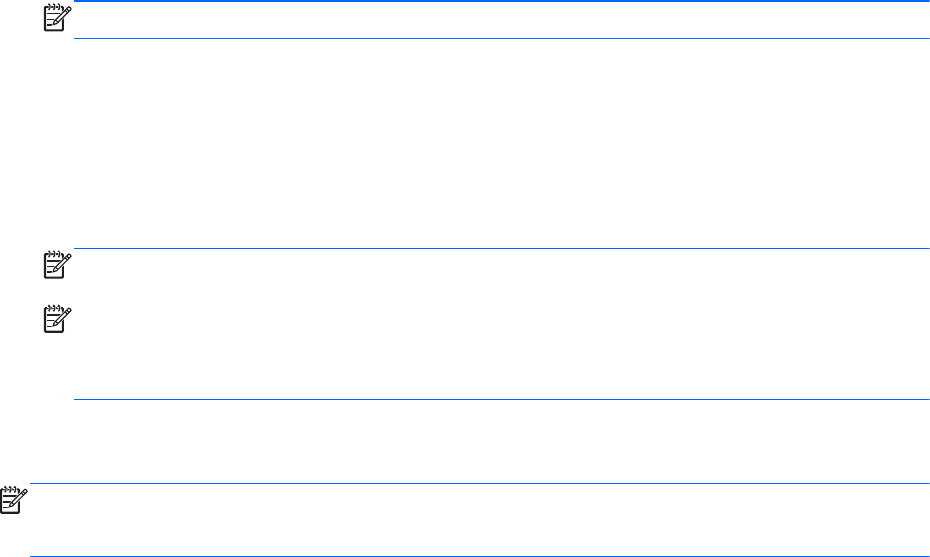Viewport: 930px width, 557px height.
Task: Click the blank area right of the topmost note icon
Action: (500, 20)
